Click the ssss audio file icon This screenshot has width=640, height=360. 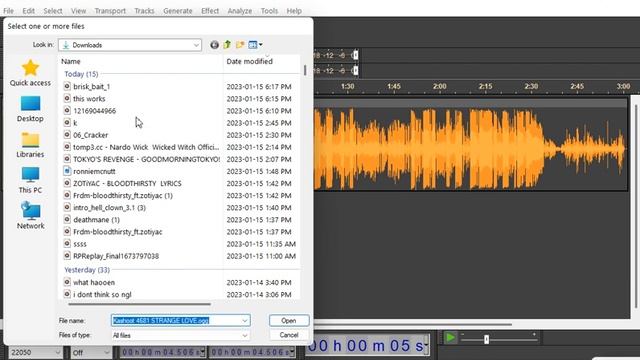point(67,244)
